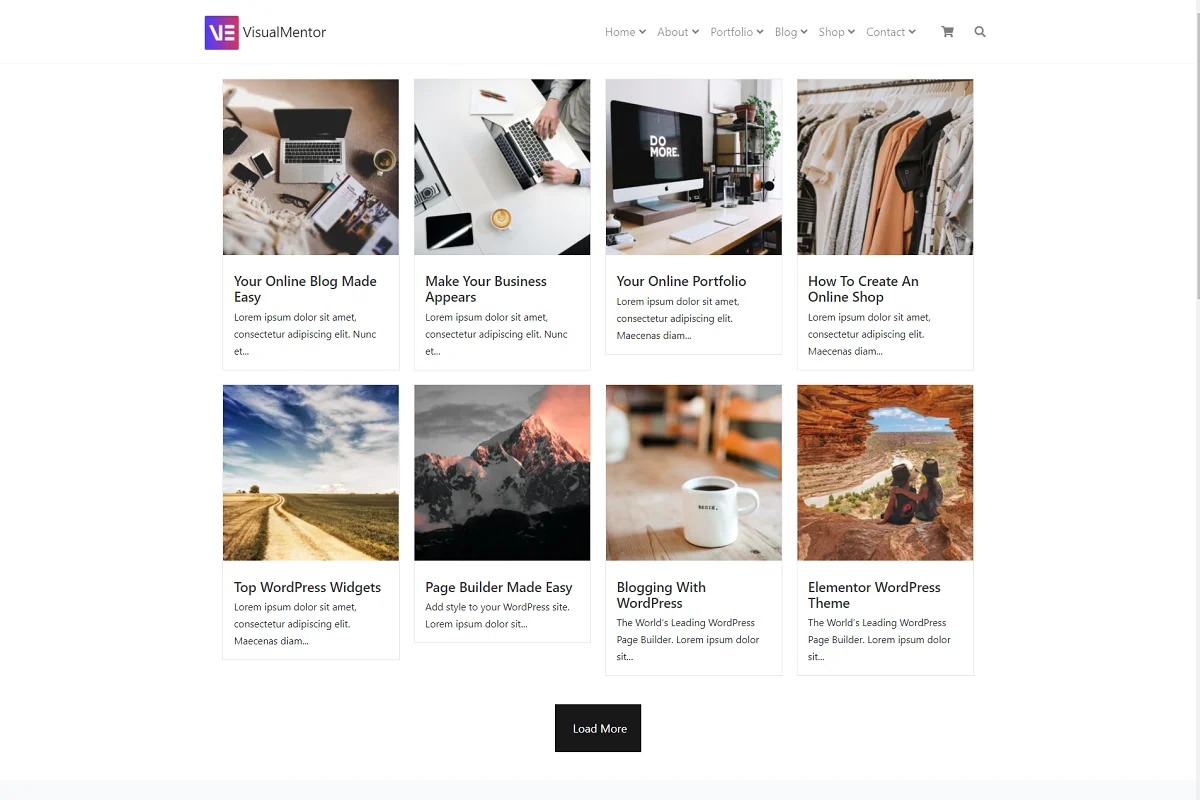Click the coffee mug thumbnail image
The height and width of the screenshot is (800, 1200).
[694, 473]
